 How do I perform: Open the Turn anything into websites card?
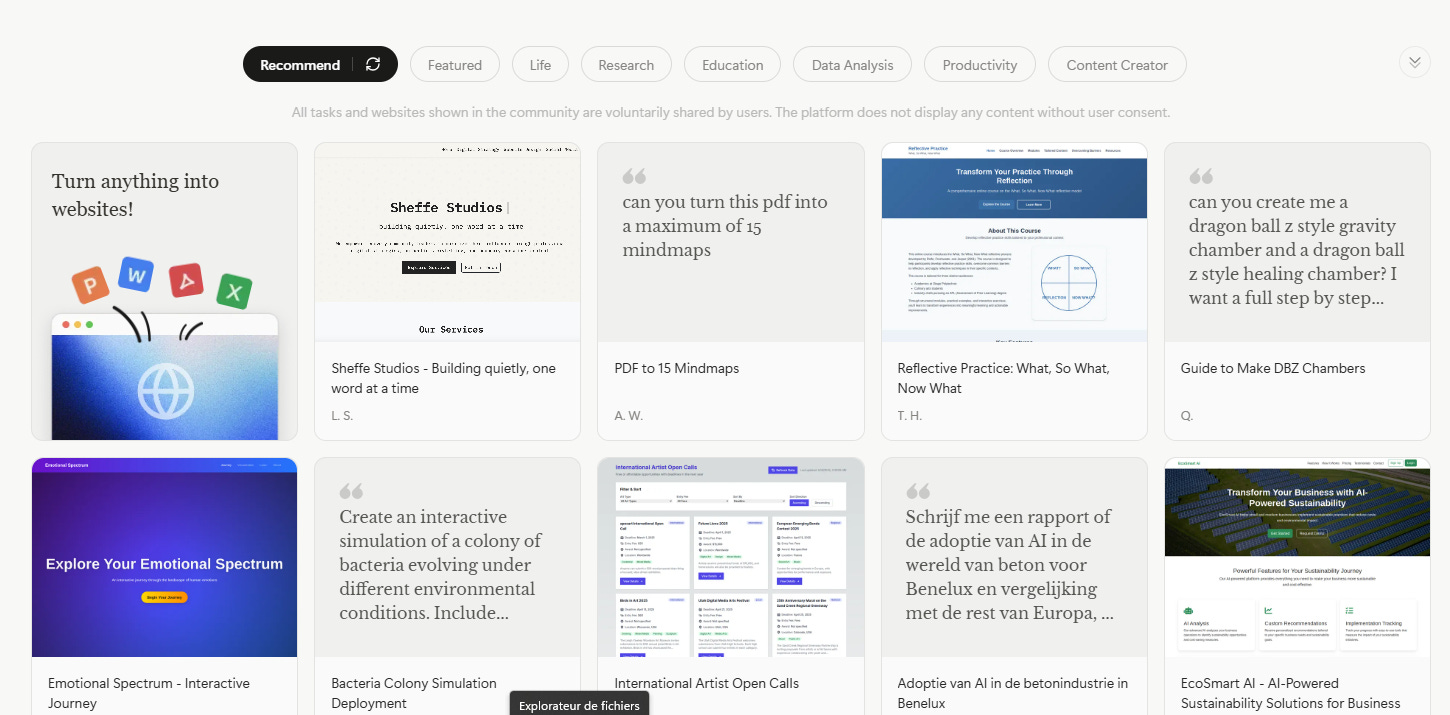tap(164, 291)
